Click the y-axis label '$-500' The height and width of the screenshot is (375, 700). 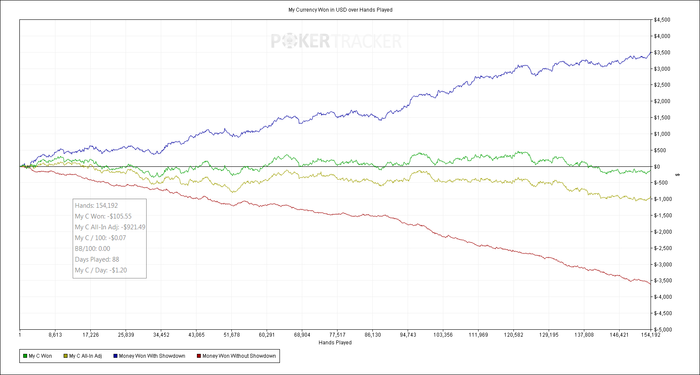[661, 183]
